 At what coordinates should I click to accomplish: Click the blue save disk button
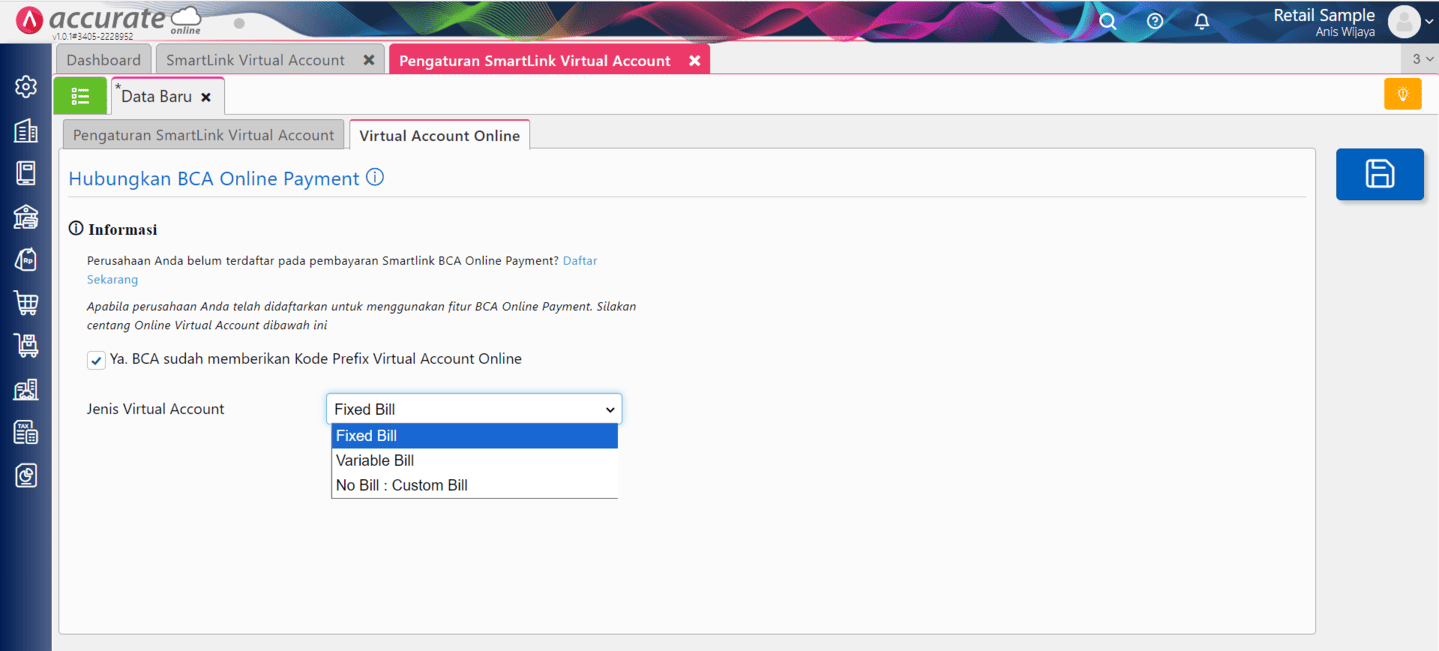[1380, 174]
